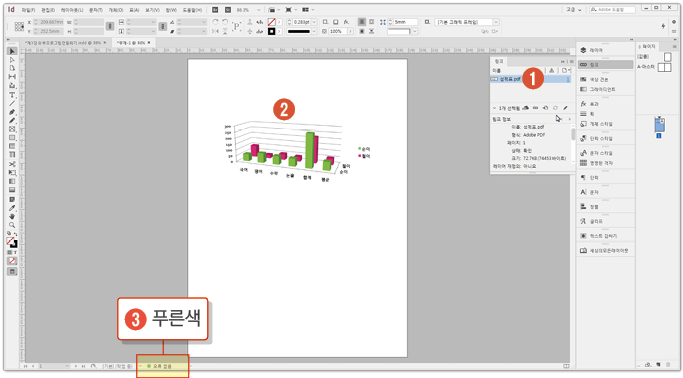Click the reference point locator grid
The height and width of the screenshot is (378, 683).
coord(19,27)
